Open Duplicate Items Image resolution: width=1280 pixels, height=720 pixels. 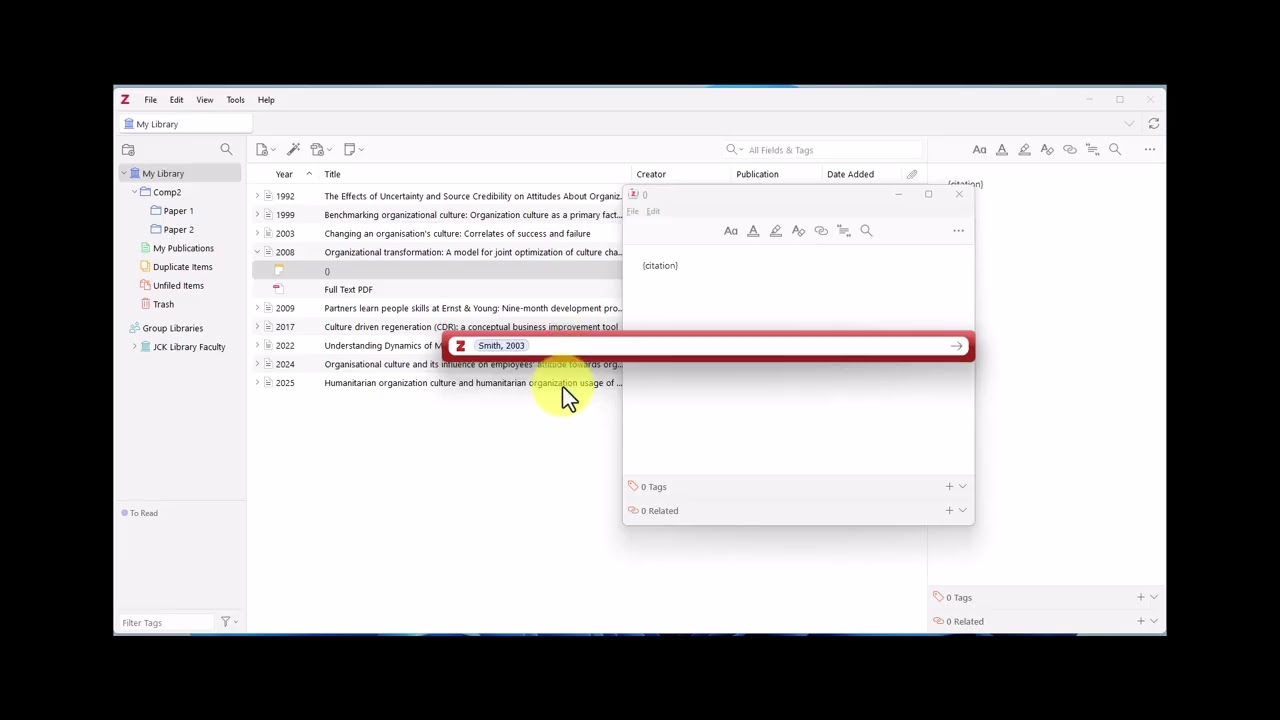pyautogui.click(x=182, y=267)
